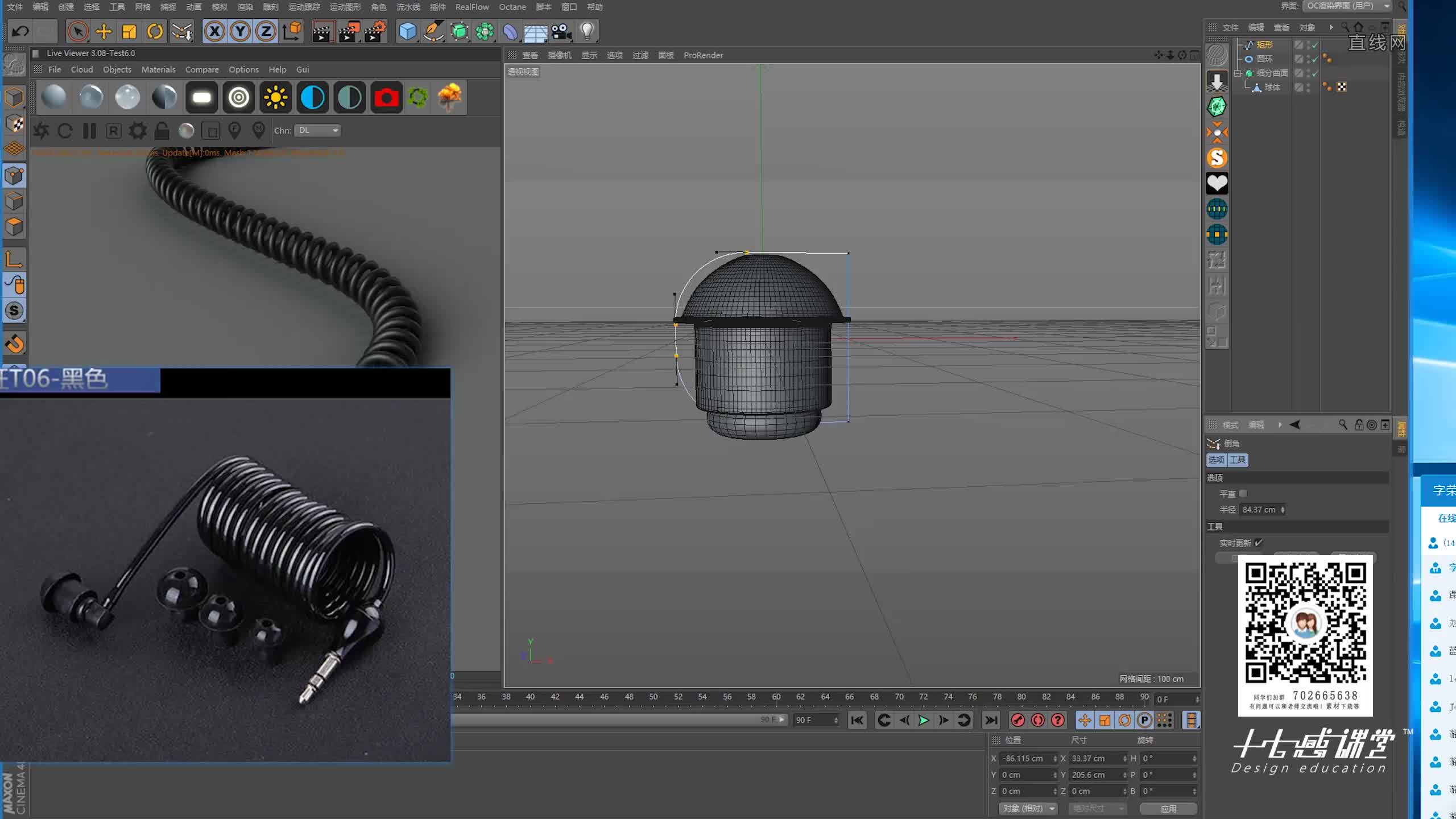The image size is (1456, 819).
Task: Toggle the Attribute Manager lock icon
Action: pyautogui.click(x=1359, y=425)
